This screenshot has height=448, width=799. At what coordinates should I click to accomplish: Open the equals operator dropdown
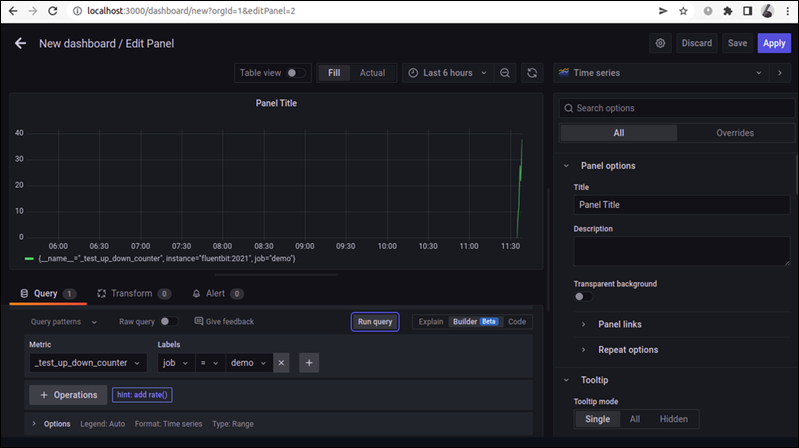coord(209,363)
